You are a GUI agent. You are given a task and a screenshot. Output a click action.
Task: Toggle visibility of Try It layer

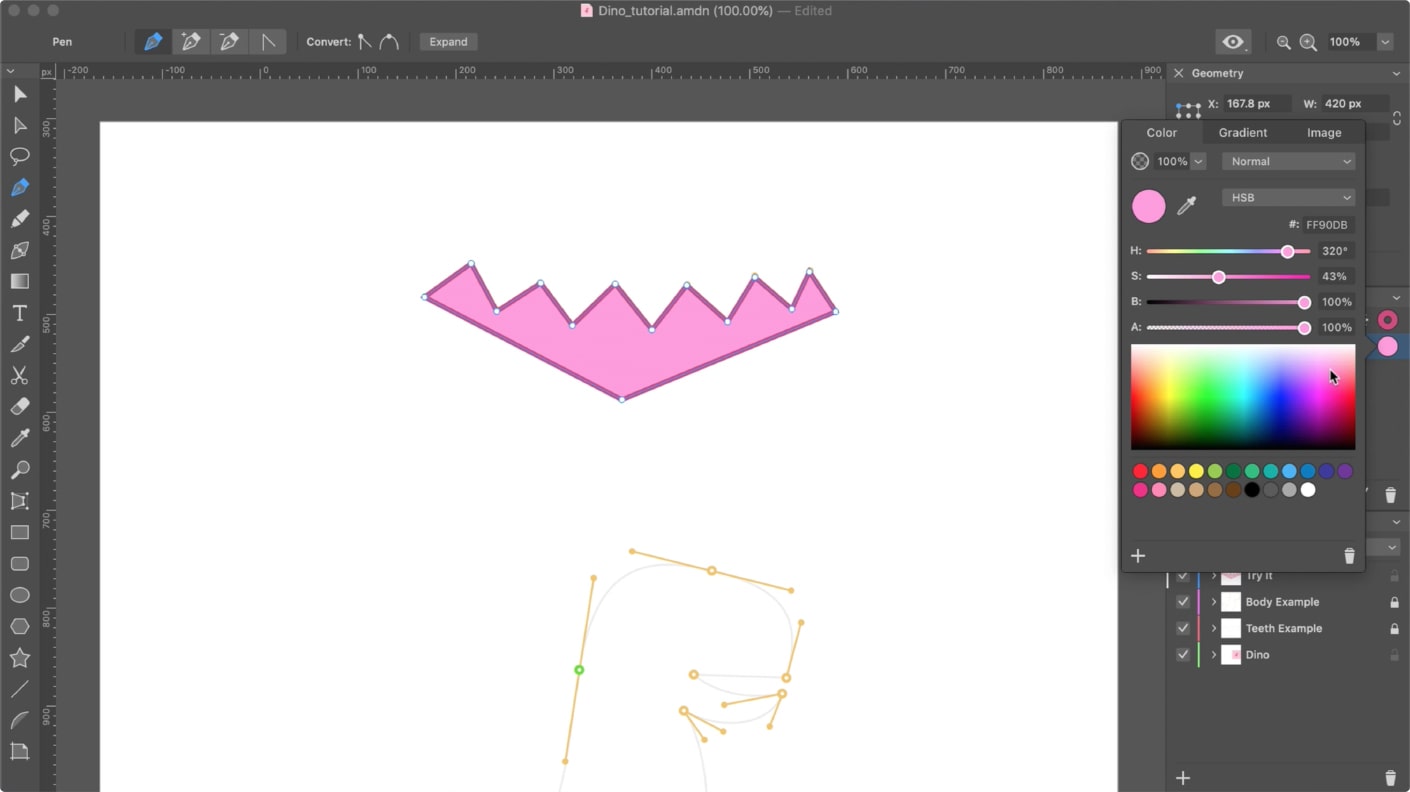pos(1183,576)
